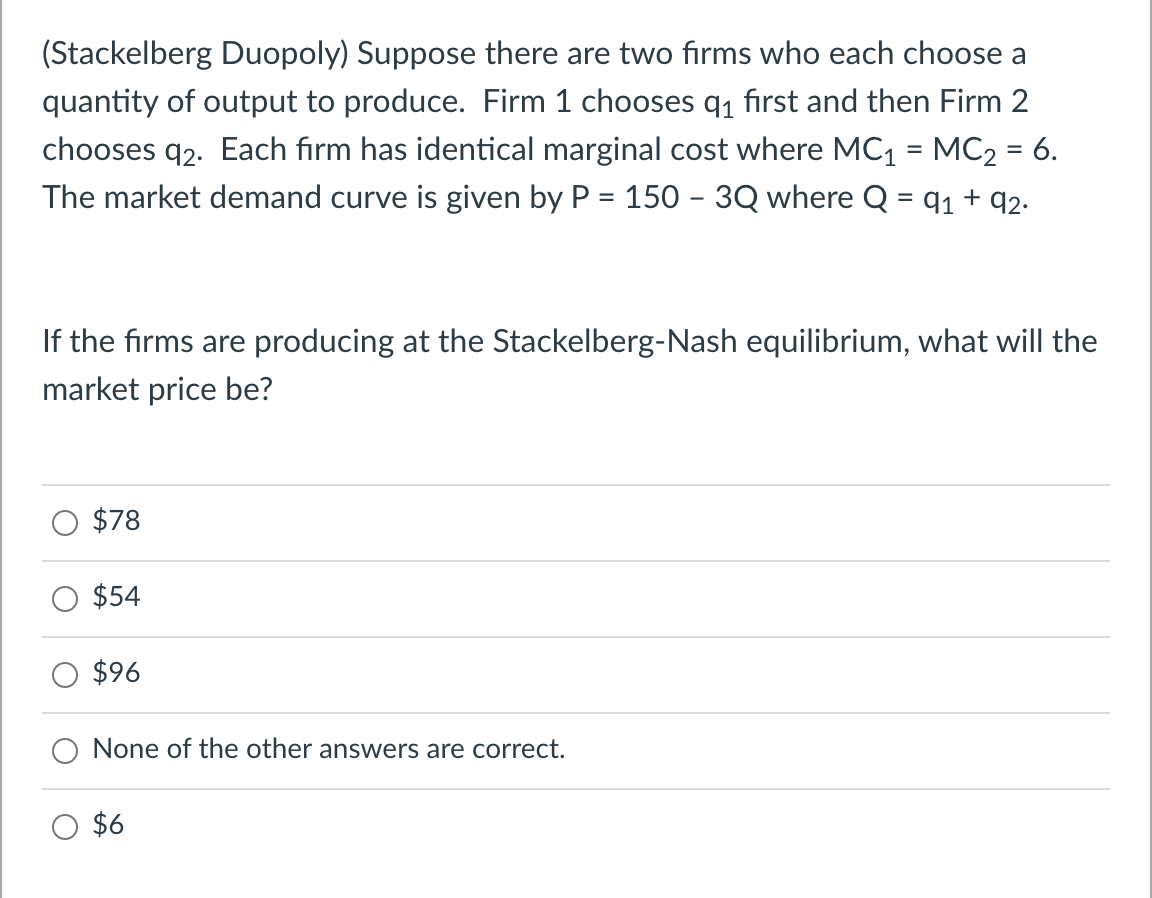Click the None of the other answers label
The width and height of the screenshot is (1152, 898).
tap(328, 749)
